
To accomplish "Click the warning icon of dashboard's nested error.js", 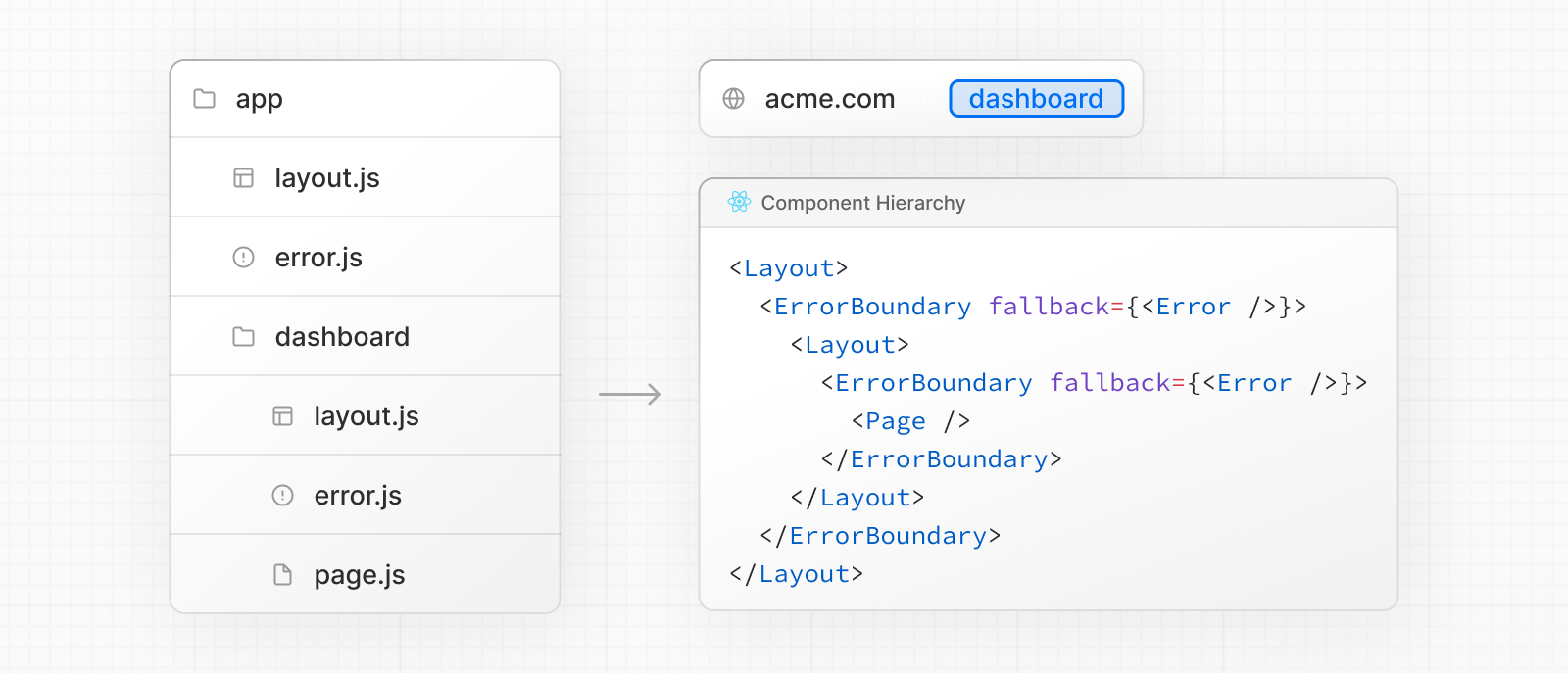I will (282, 496).
